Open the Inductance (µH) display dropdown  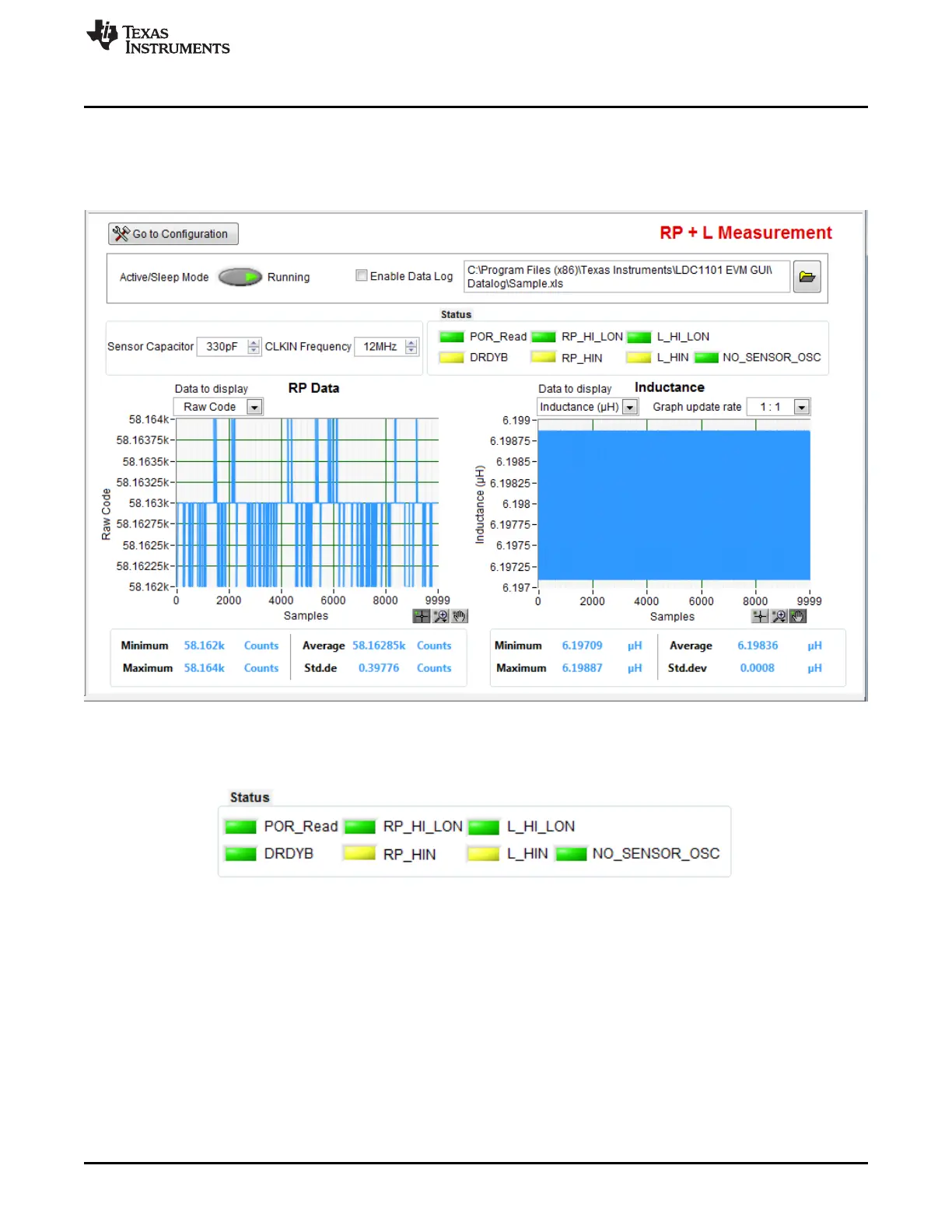point(630,407)
